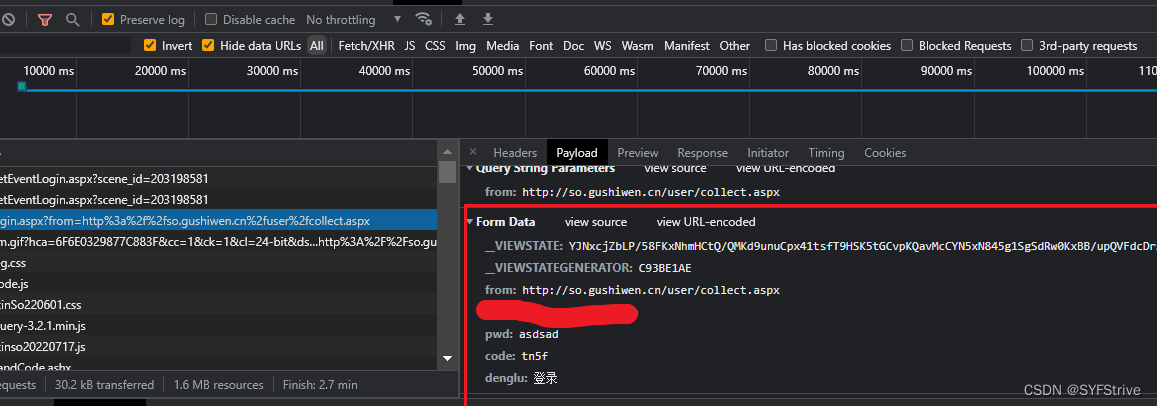This screenshot has height=406, width=1157.
Task: Click the request list scrollbar thumb
Action: pyautogui.click(x=447, y=172)
